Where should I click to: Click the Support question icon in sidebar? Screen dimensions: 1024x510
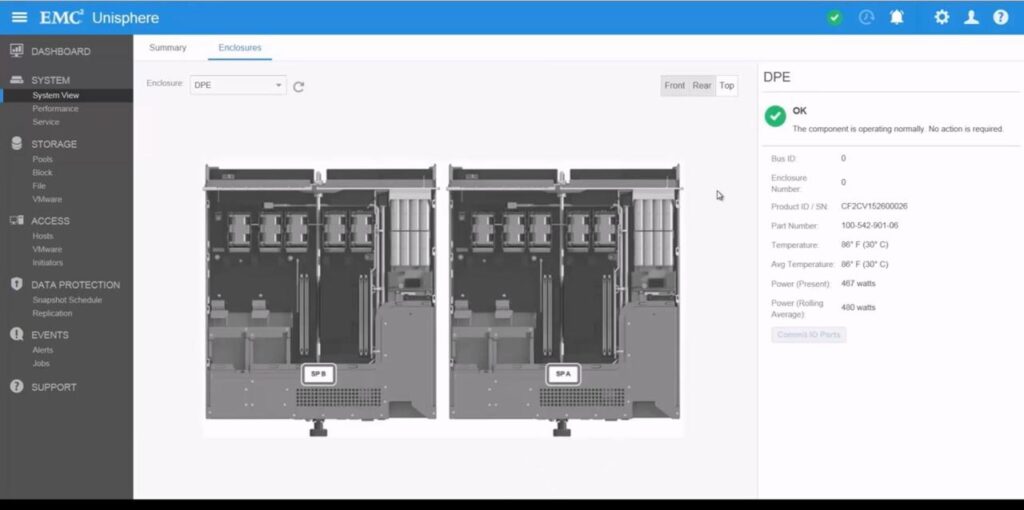click(x=17, y=387)
